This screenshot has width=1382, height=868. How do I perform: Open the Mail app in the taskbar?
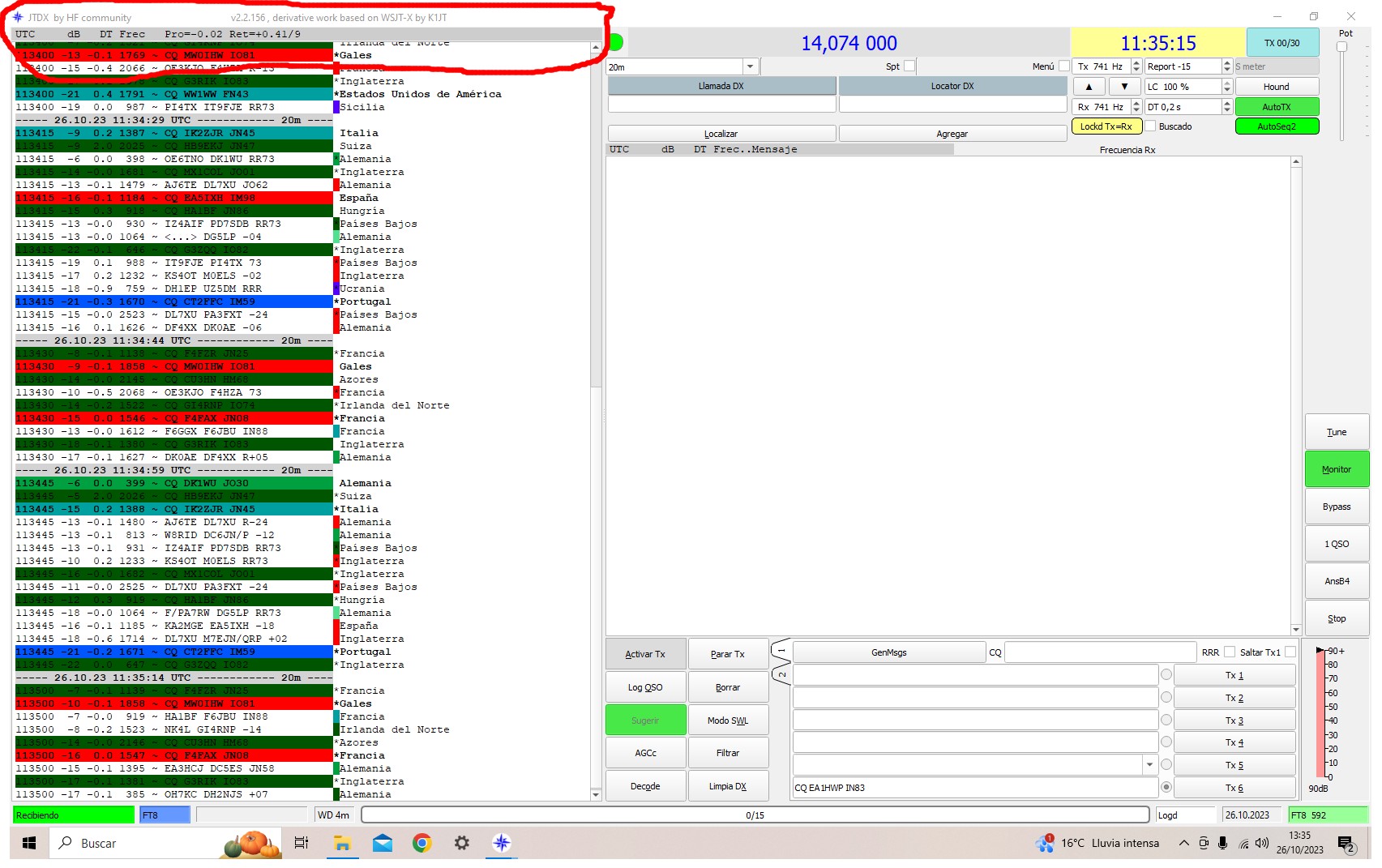[382, 844]
